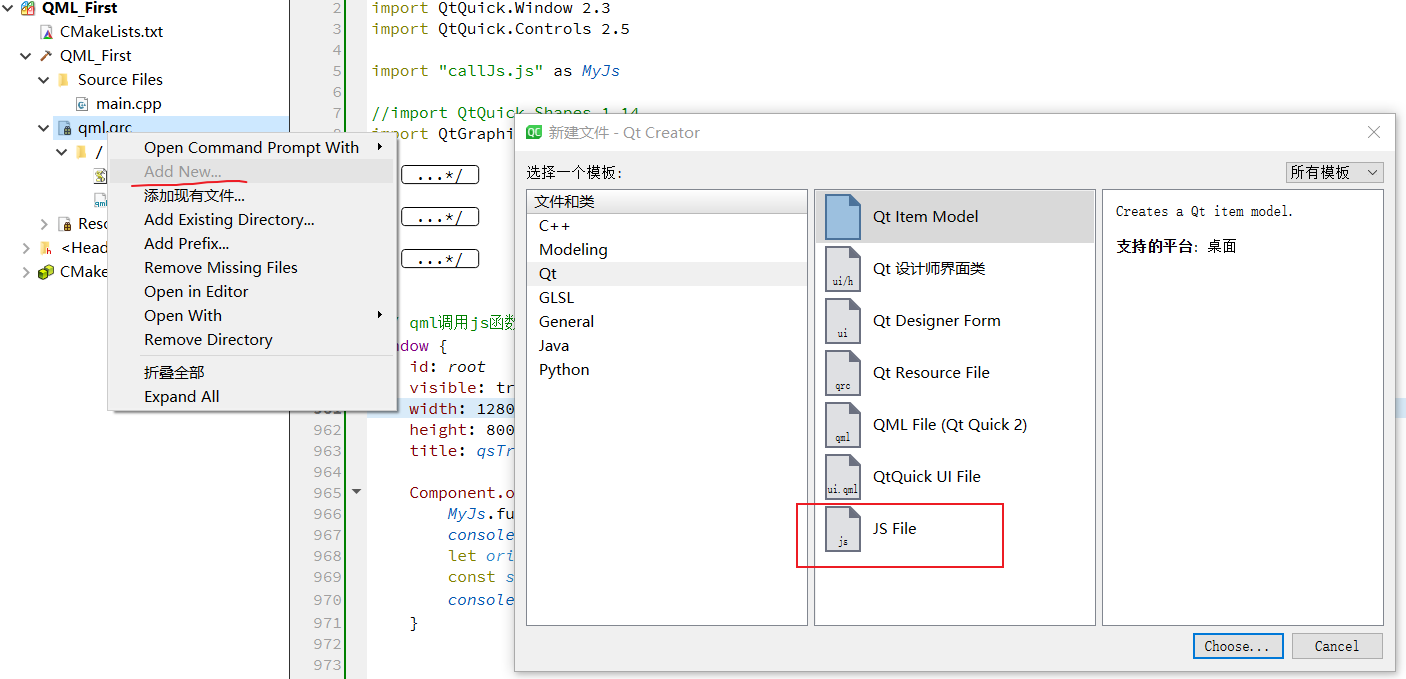Expand the <Head... node
This screenshot has height=679, width=1406.
click(x=26, y=248)
